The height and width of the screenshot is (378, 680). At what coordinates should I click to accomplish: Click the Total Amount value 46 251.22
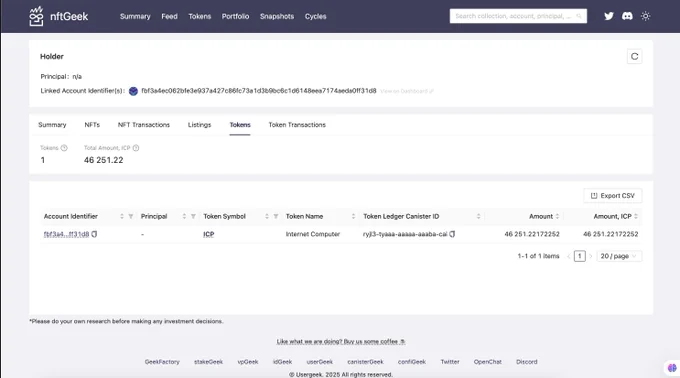click(104, 160)
